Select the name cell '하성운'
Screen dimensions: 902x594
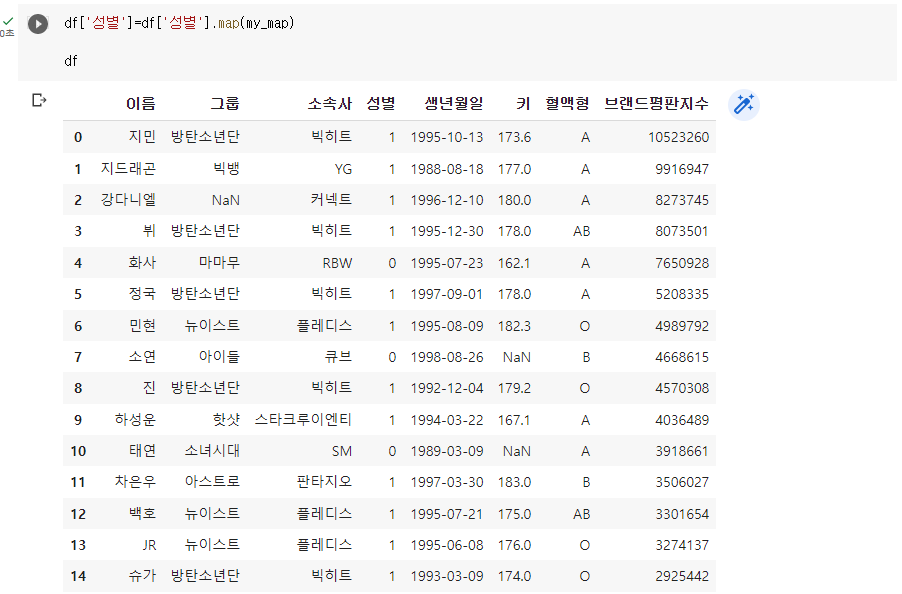[x=135, y=419]
